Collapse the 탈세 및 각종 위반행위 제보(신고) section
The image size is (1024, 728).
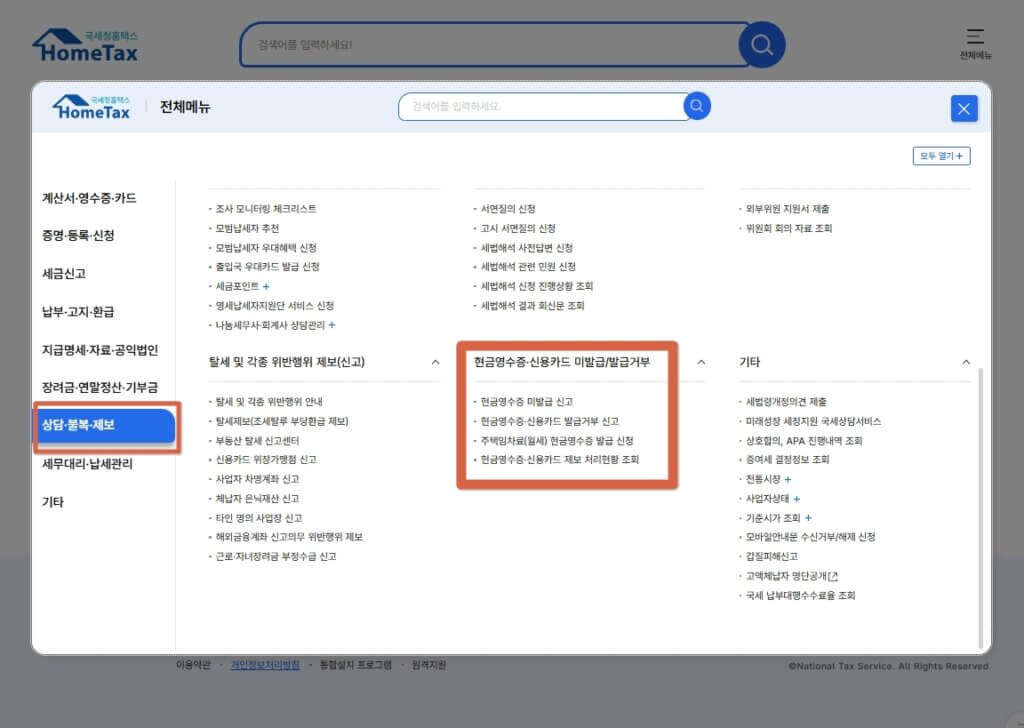pyautogui.click(x=435, y=362)
